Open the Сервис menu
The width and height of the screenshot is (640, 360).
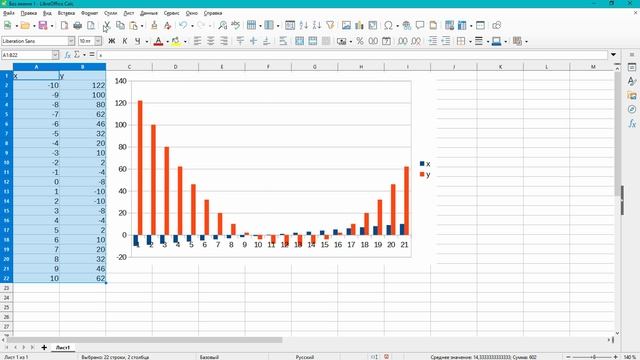tap(171, 13)
